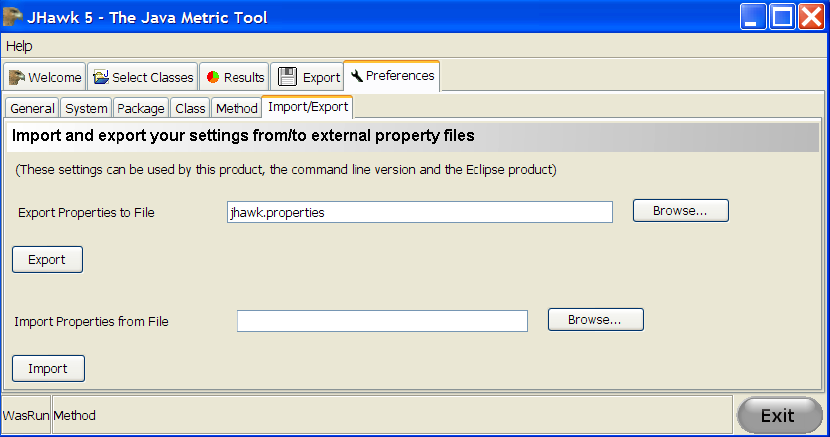Viewport: 830px width, 437px height.
Task: Open the System preferences sub-tab
Action: click(x=86, y=108)
